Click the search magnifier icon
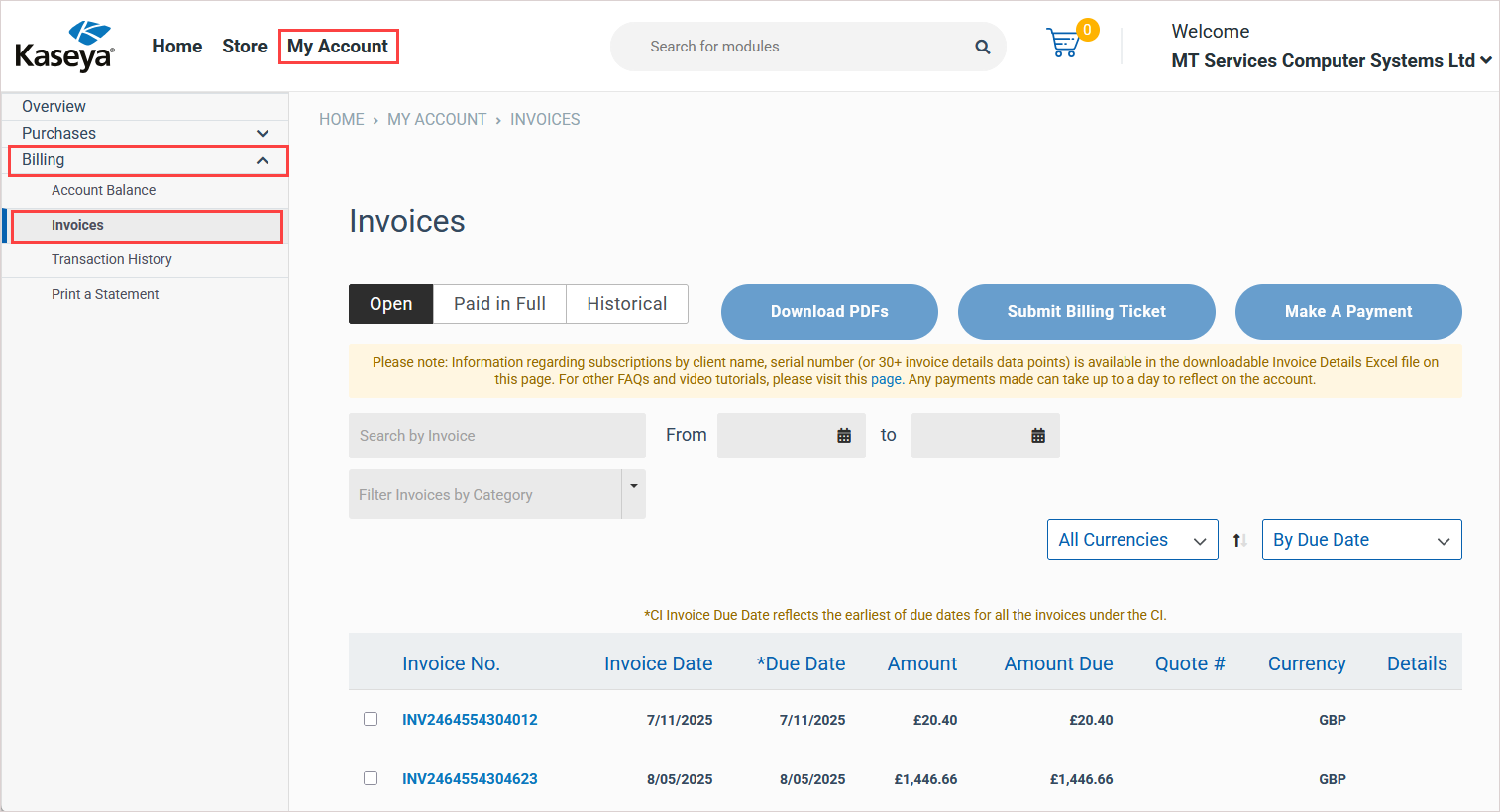Viewport: 1500px width, 812px height. coord(982,47)
